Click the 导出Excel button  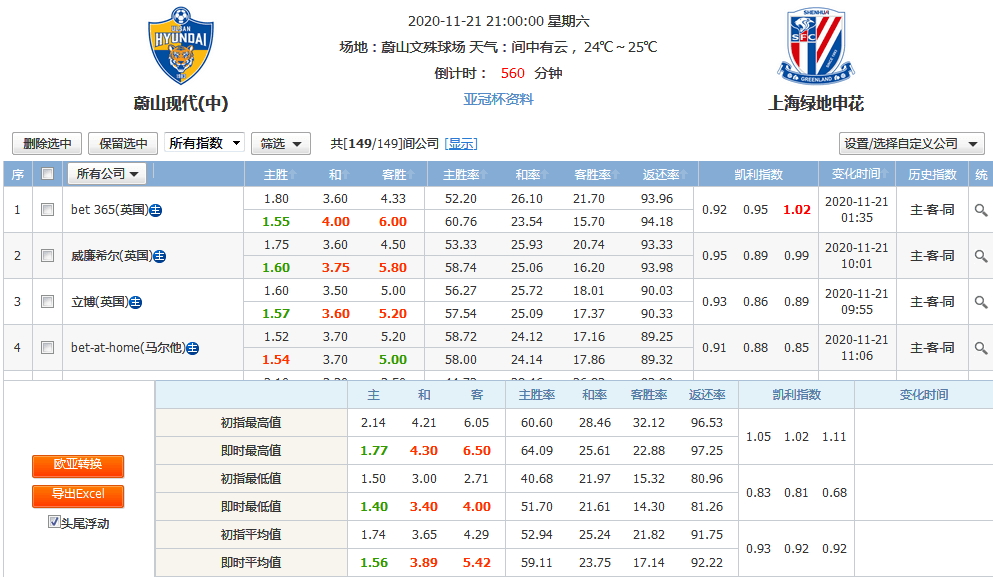point(77,495)
